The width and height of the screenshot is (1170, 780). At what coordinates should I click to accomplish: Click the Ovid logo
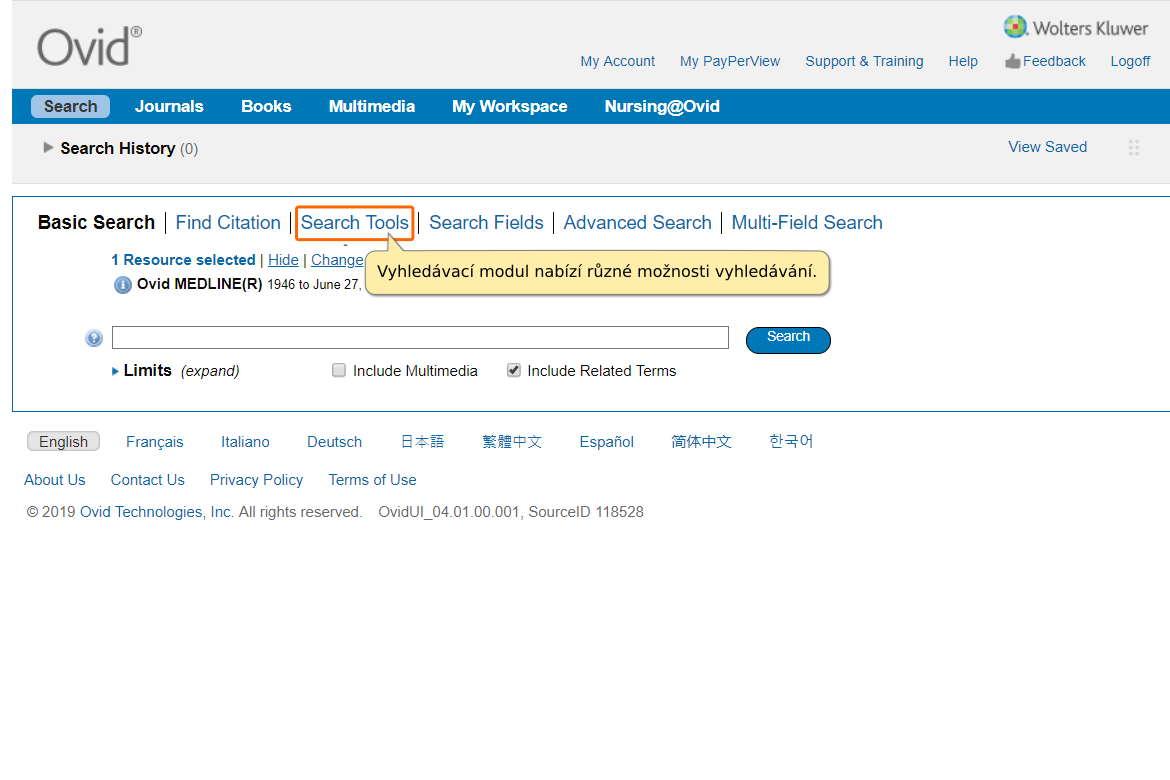[89, 46]
